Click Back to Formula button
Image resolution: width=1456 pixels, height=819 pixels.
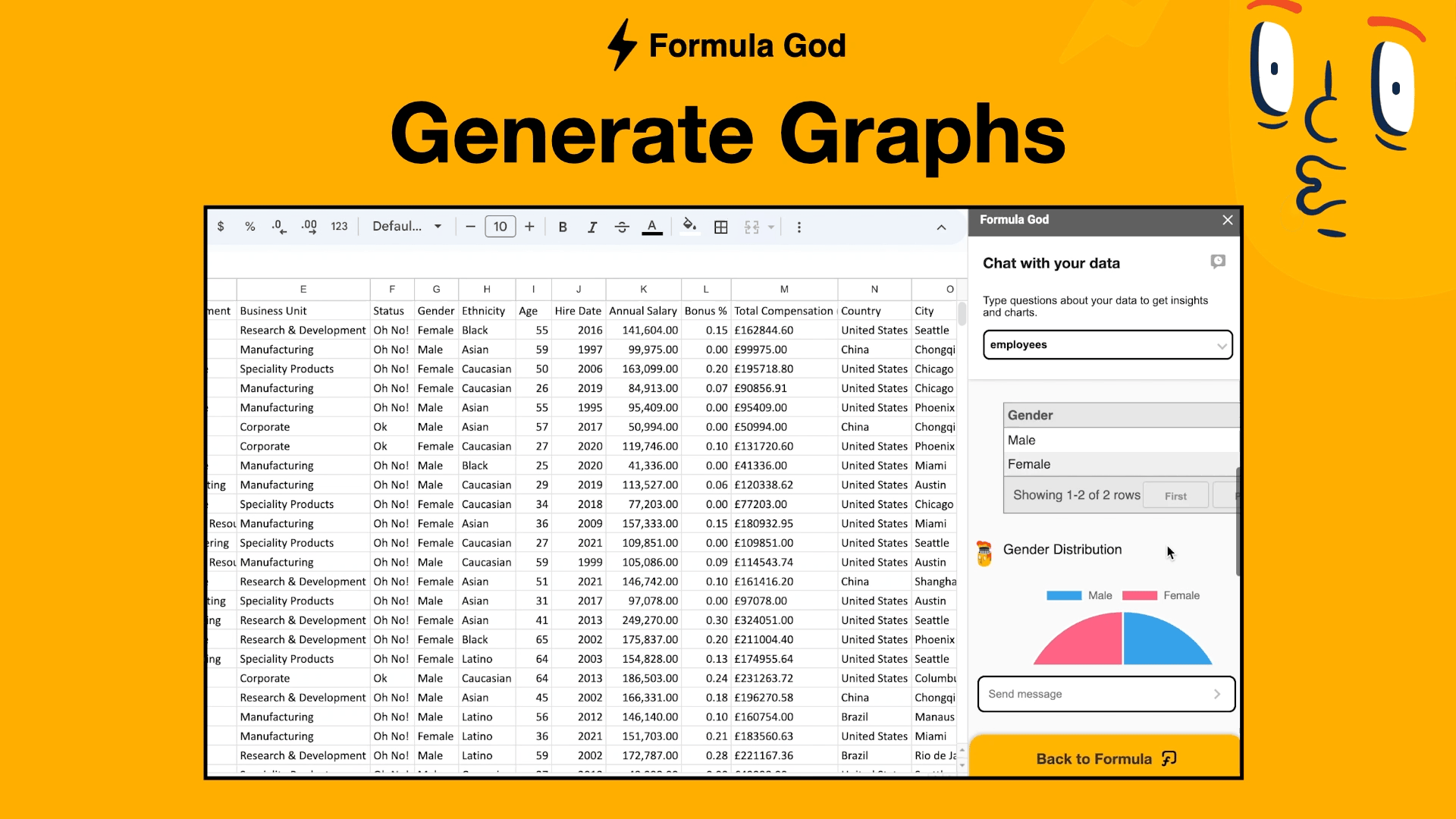click(1104, 758)
